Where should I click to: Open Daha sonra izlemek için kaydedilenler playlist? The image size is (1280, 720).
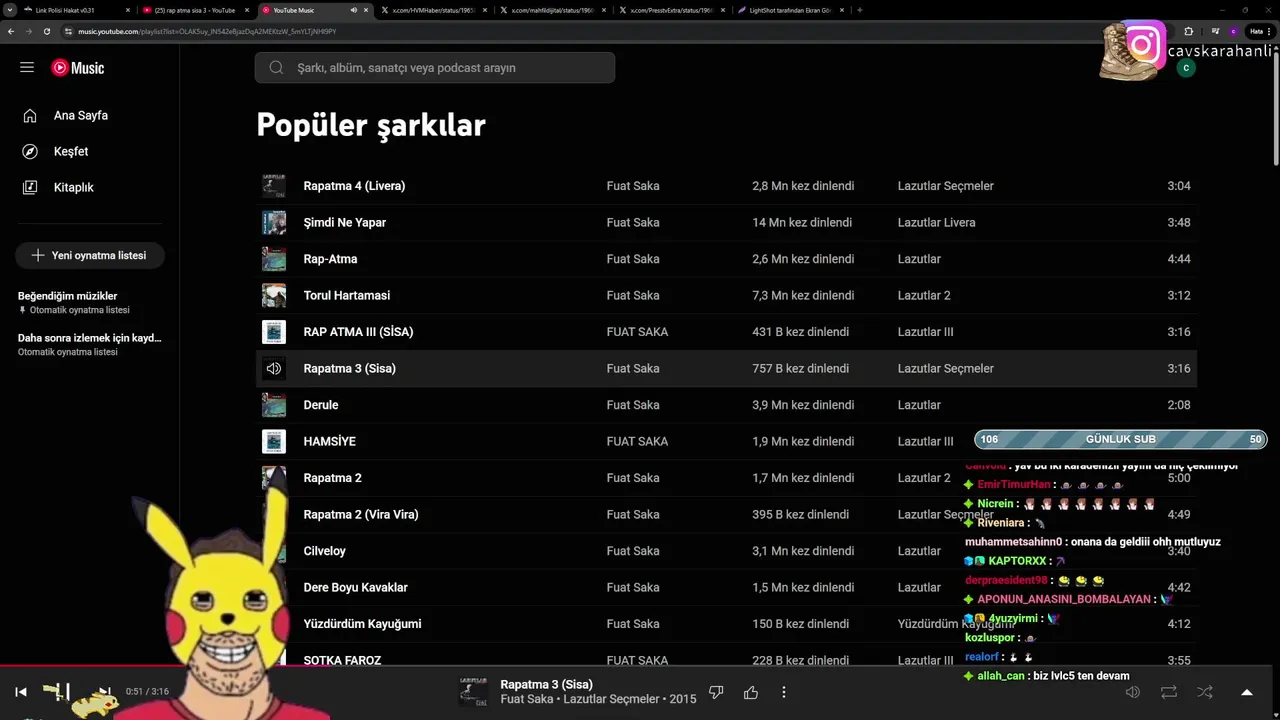click(x=89, y=338)
